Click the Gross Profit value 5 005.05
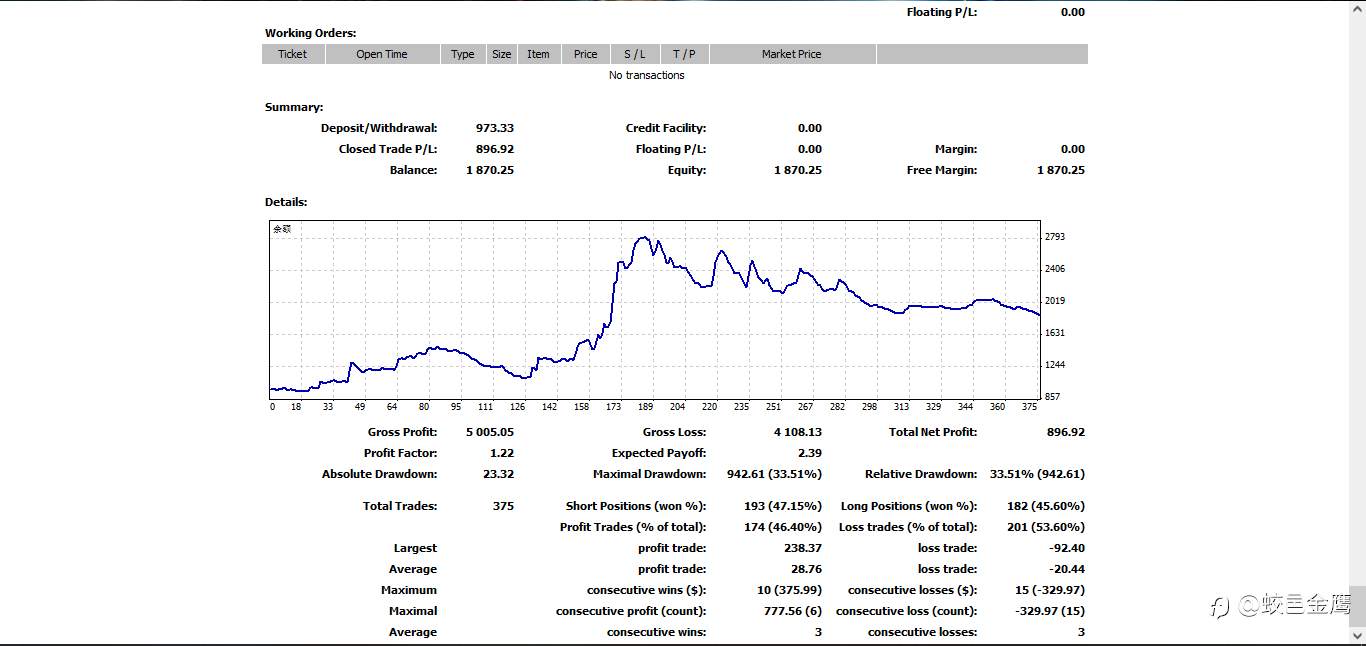The width and height of the screenshot is (1366, 646). coord(490,432)
